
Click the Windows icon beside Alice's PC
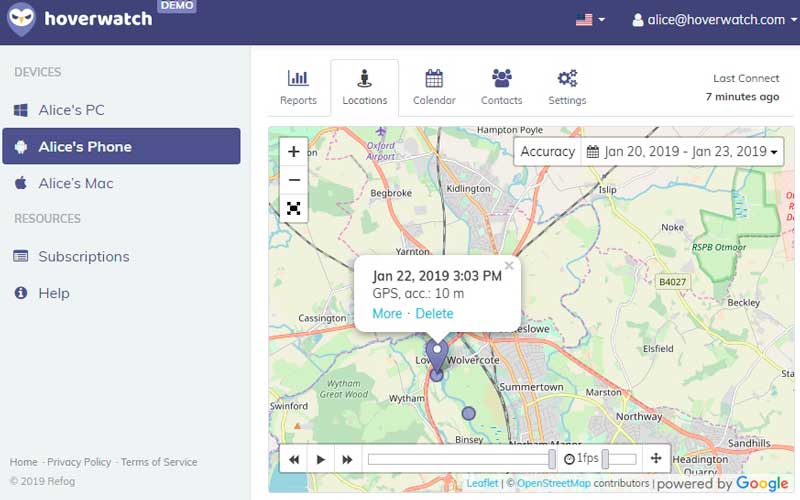tap(21, 110)
